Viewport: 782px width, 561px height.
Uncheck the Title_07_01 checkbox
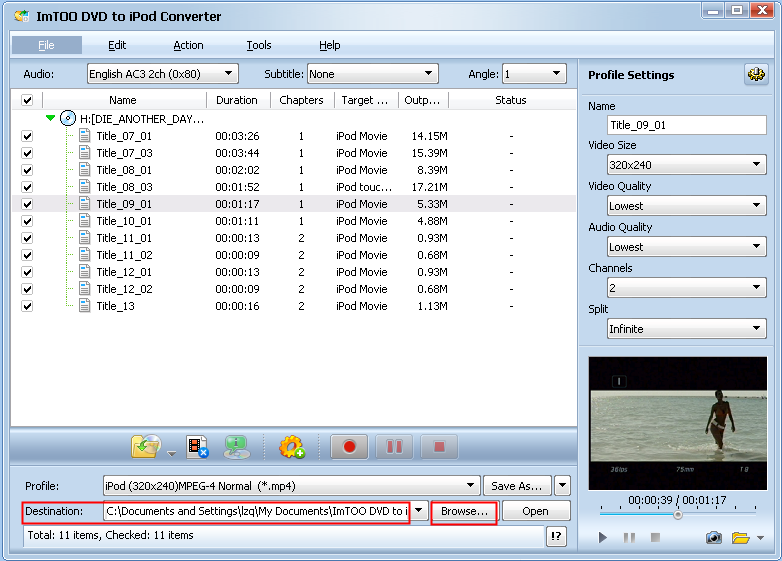pos(27,136)
